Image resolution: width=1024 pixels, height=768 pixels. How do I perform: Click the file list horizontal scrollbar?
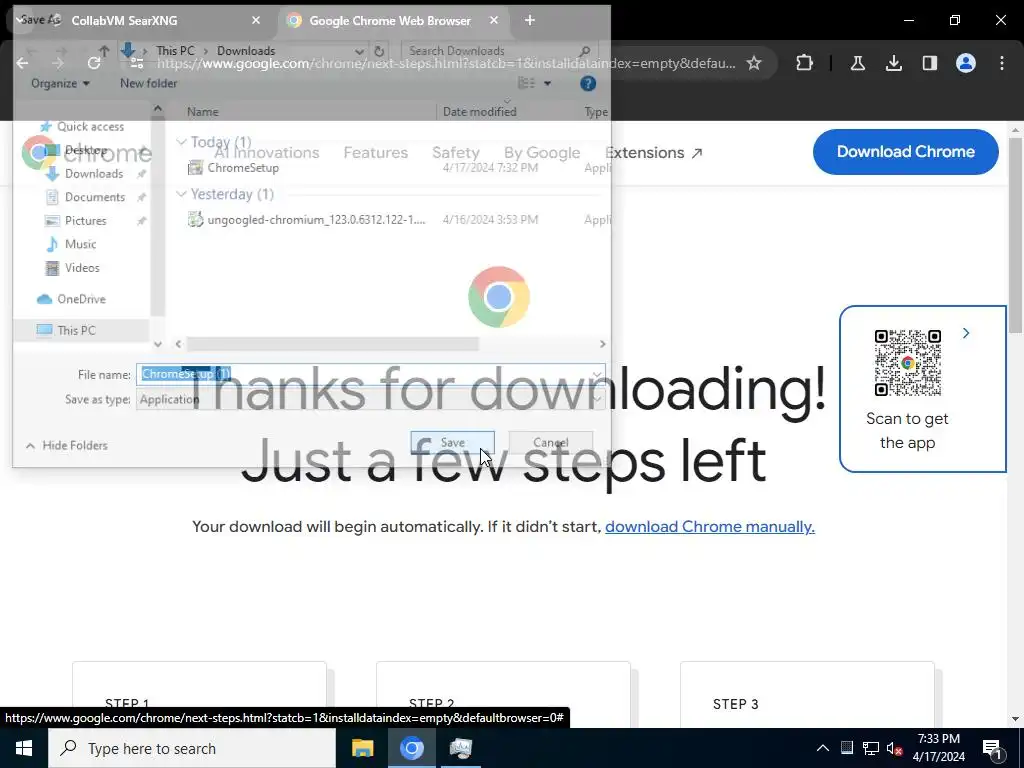[x=332, y=344]
